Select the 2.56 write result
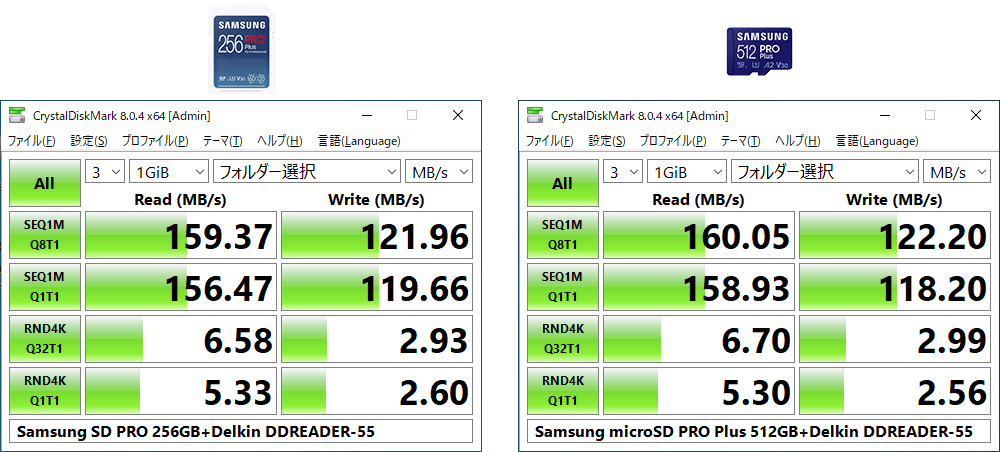Viewport: 1000px width, 452px height. (895, 391)
